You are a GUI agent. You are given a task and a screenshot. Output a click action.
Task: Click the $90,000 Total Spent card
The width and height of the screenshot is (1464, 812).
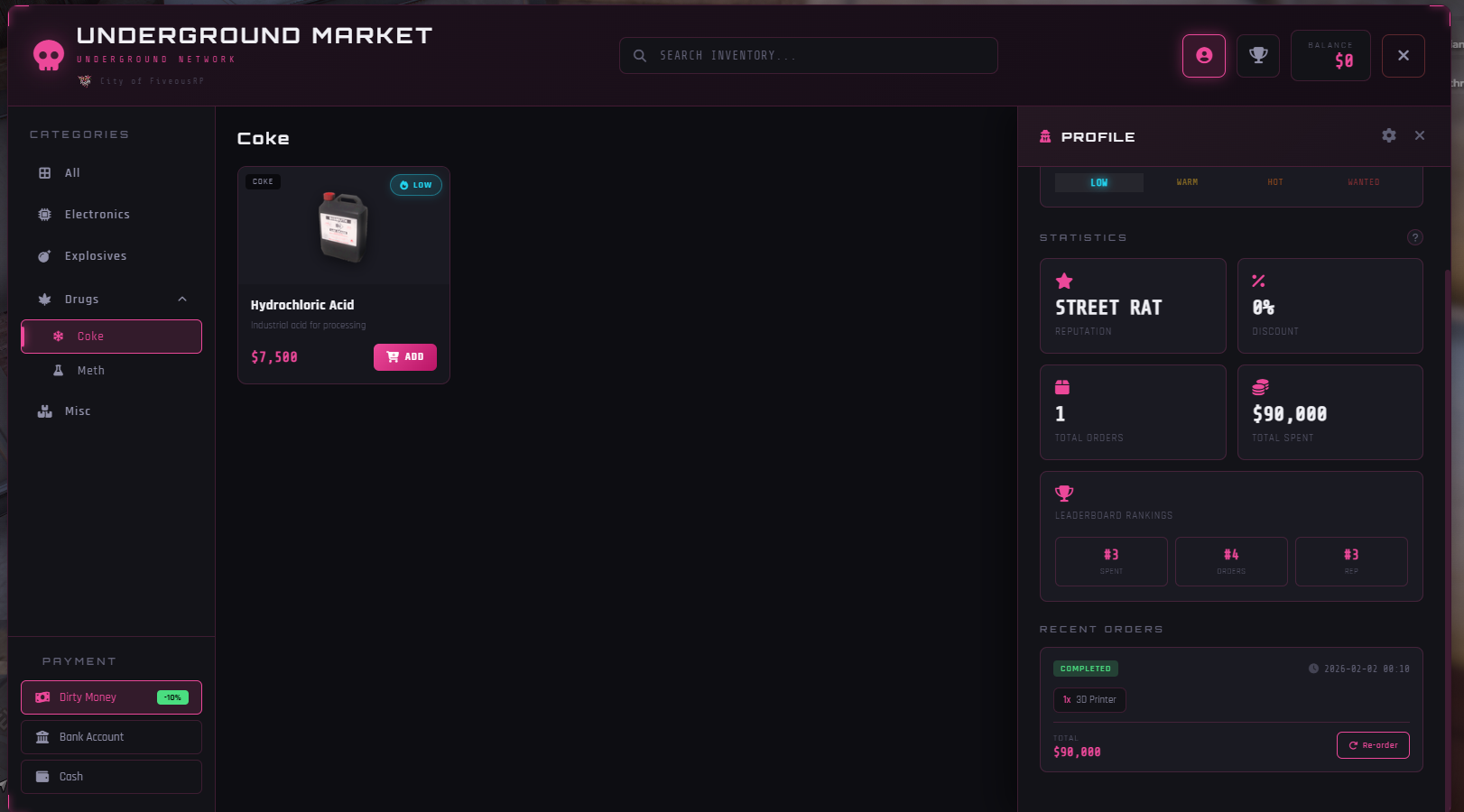pyautogui.click(x=1330, y=412)
